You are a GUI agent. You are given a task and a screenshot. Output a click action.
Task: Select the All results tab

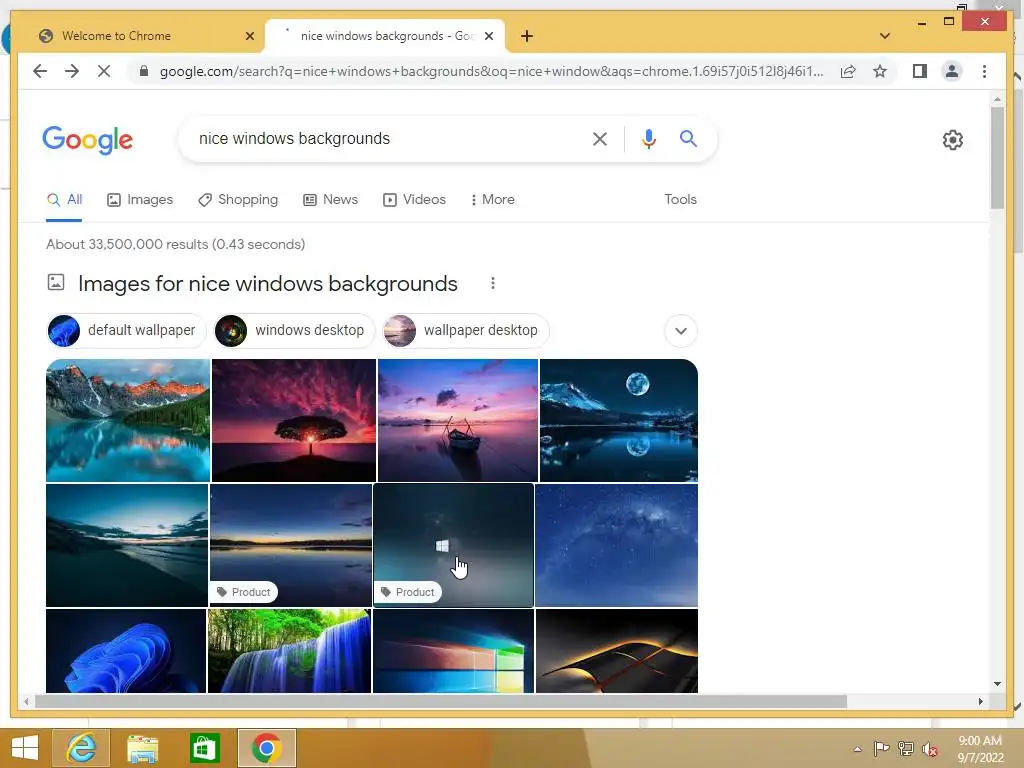coord(65,200)
